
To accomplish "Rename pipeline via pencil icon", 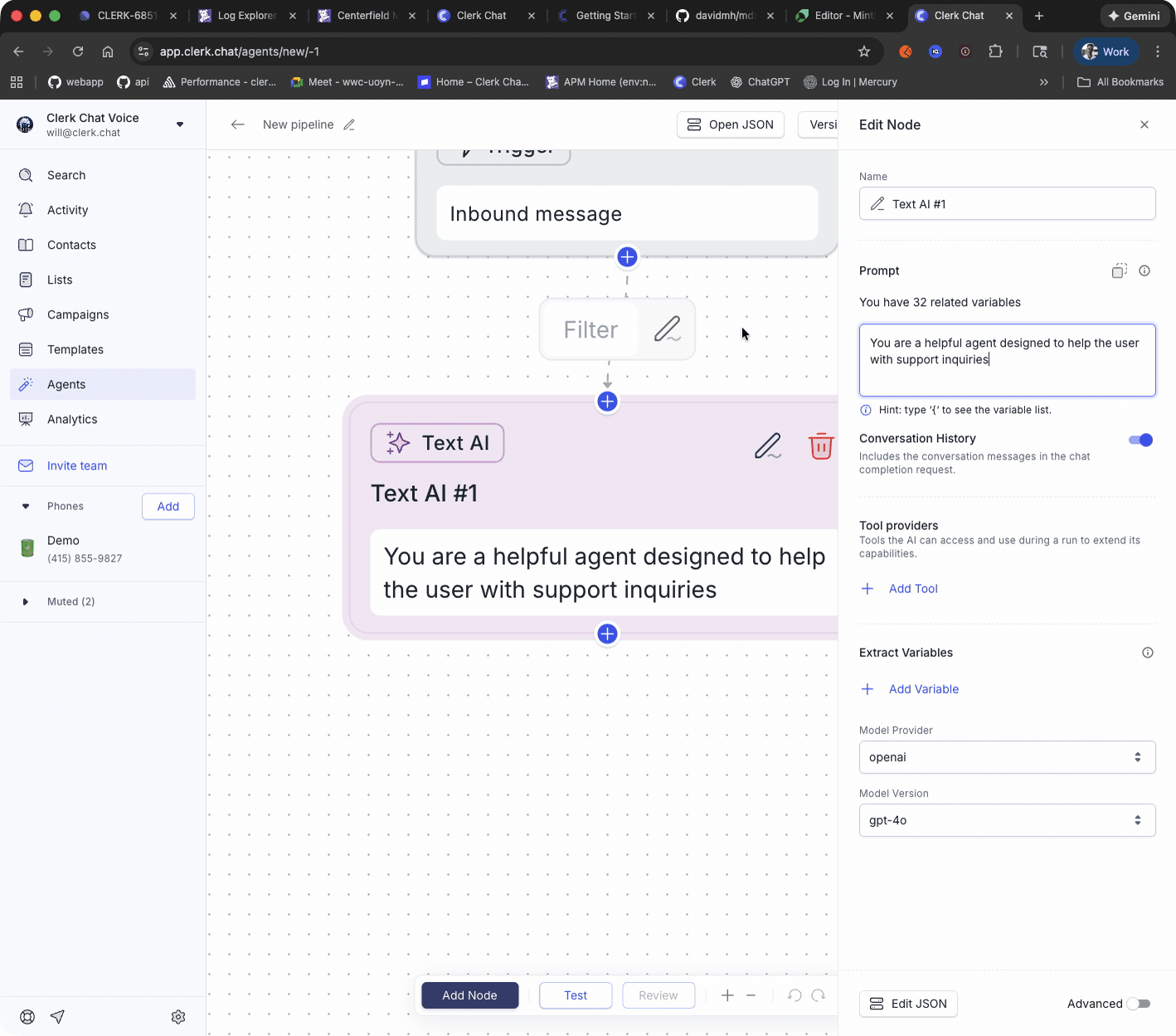I will point(349,124).
